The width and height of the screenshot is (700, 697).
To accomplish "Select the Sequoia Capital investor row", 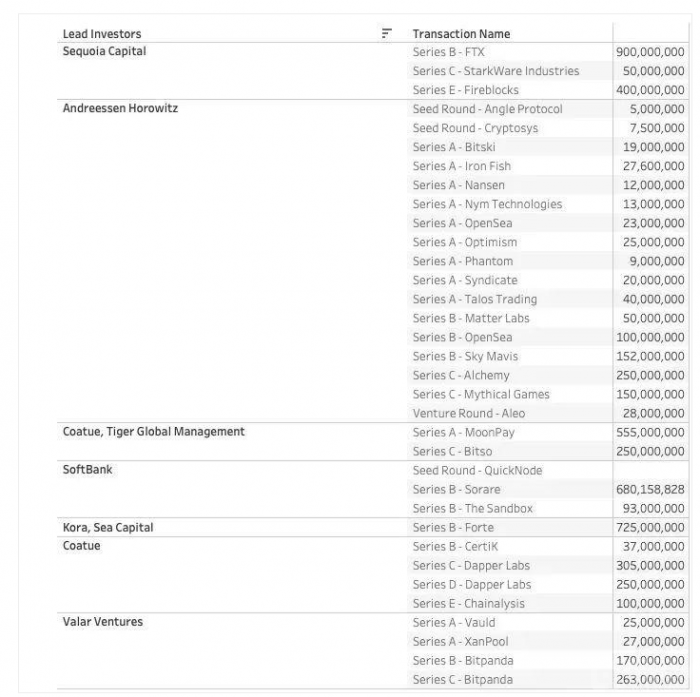I will (x=104, y=51).
